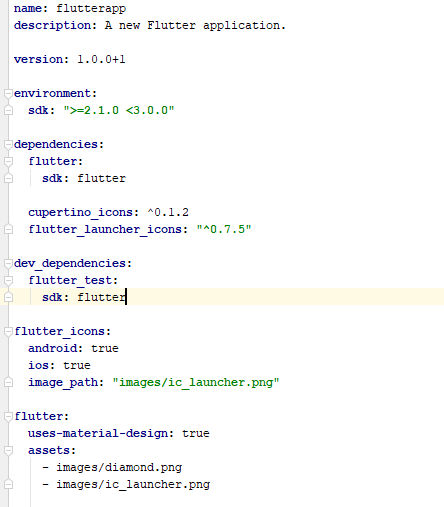Click the sdk constraint ">=2.1.0 <3.0.0"
Viewport: 444px width, 507px height.
(x=119, y=110)
